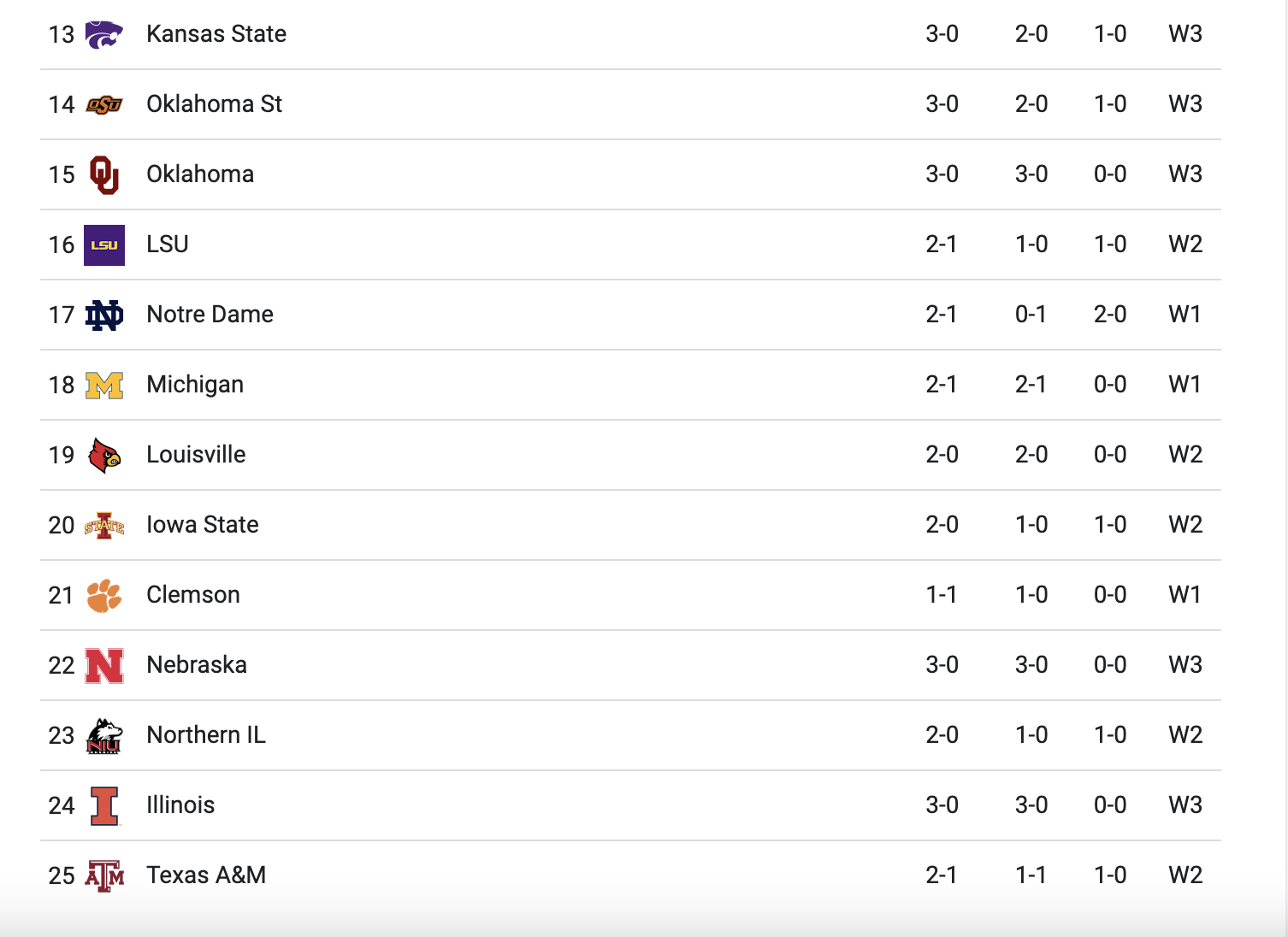Open the Louisville team link
This screenshot has height=937, width=1288.
click(196, 455)
